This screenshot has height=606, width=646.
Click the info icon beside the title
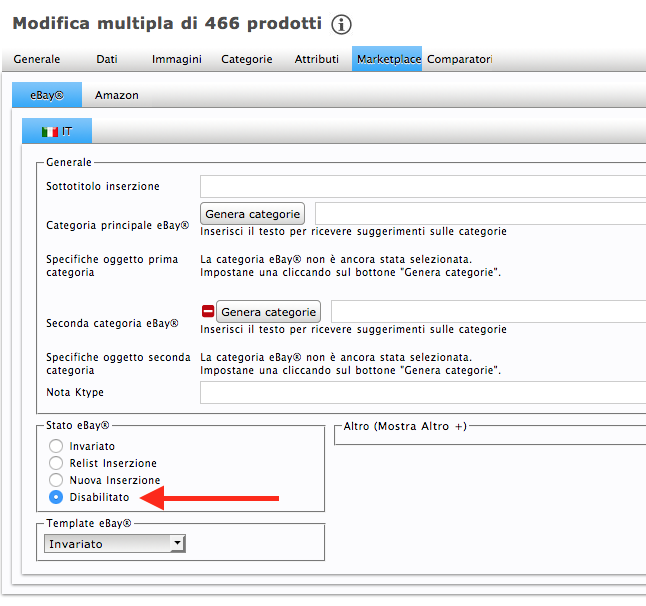341,24
